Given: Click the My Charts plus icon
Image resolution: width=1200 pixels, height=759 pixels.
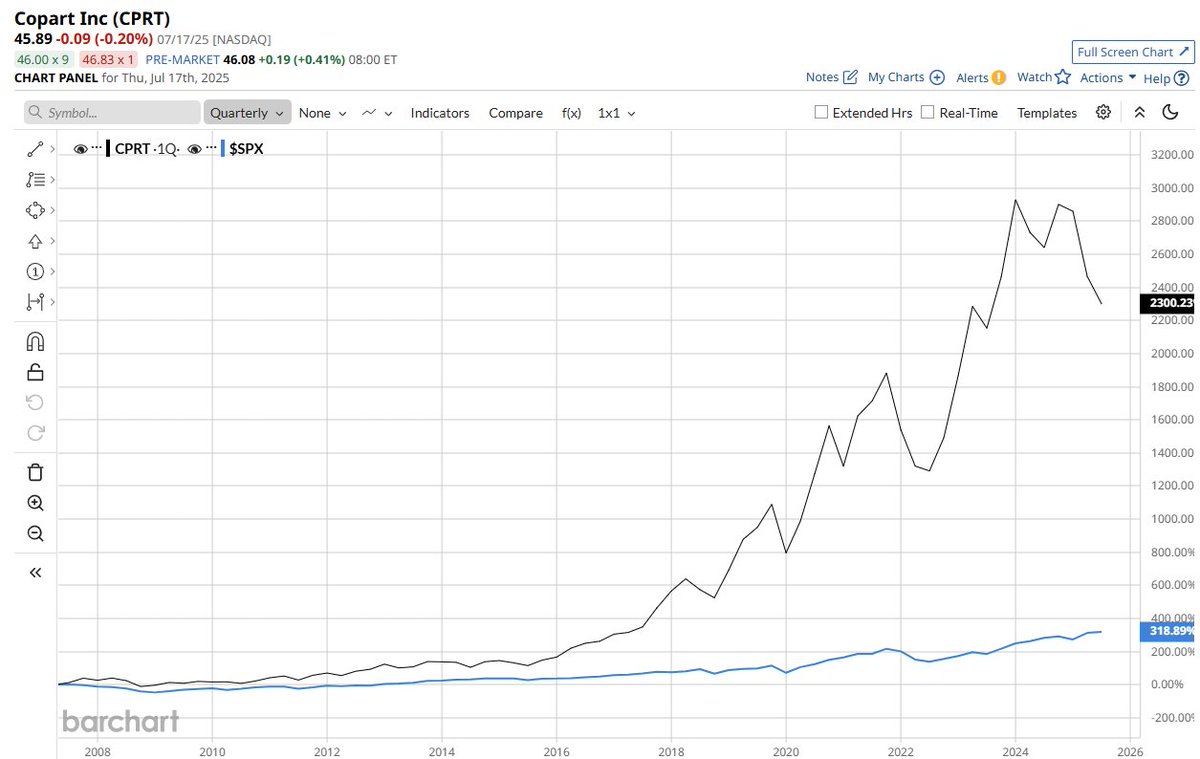Looking at the screenshot, I should (x=937, y=77).
